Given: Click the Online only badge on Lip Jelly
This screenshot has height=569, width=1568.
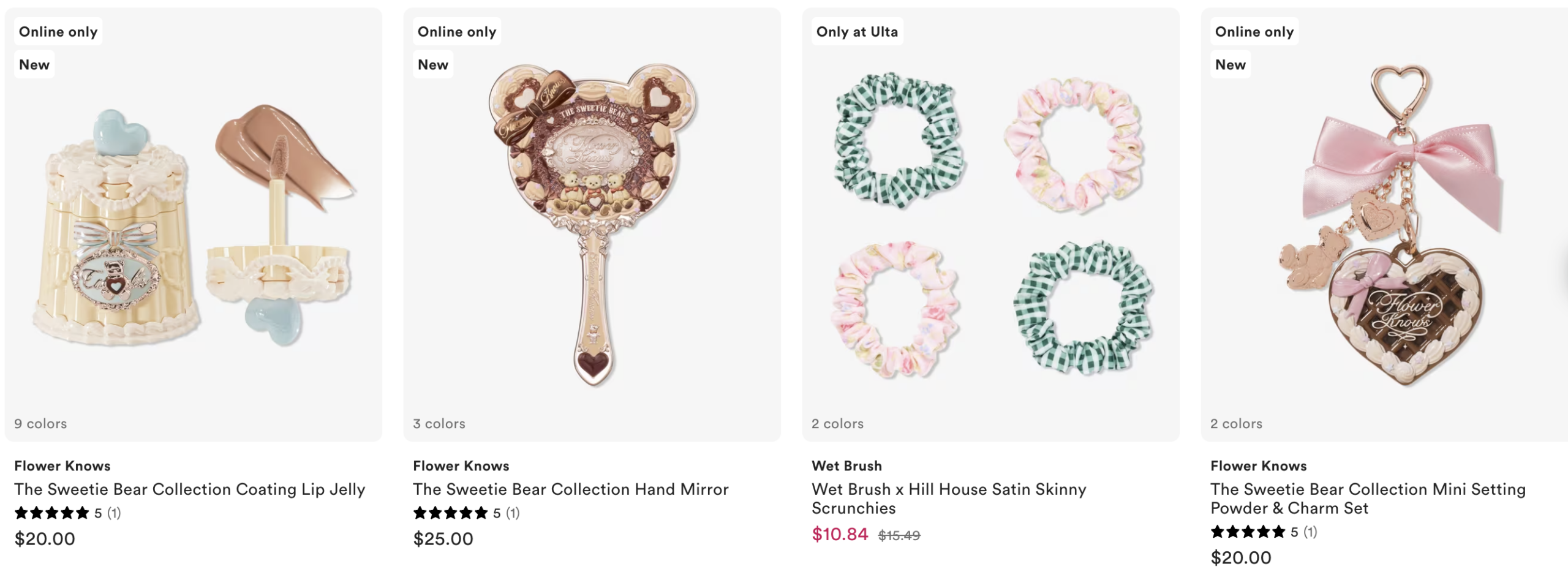Looking at the screenshot, I should (x=58, y=32).
